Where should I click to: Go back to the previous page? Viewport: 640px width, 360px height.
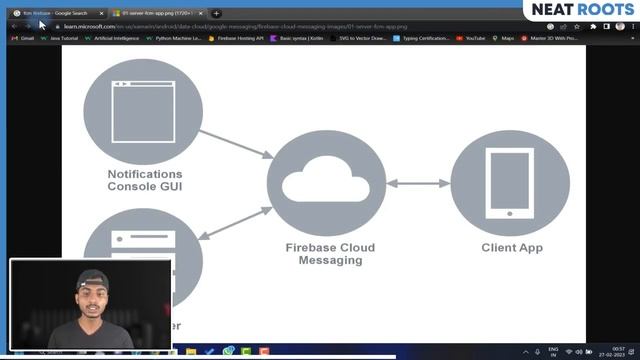tap(14, 27)
